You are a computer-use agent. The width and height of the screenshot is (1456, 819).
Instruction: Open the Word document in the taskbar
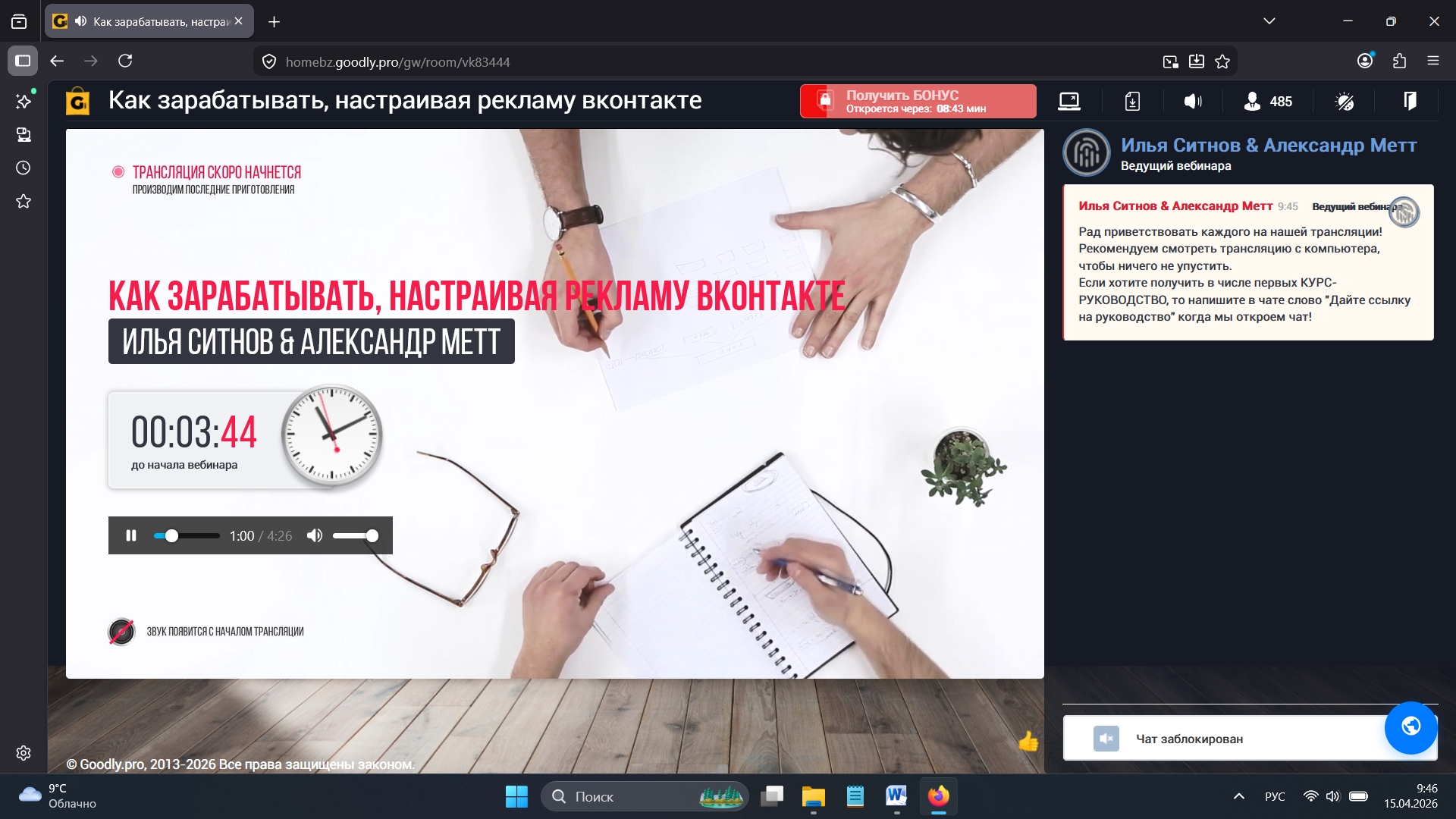click(896, 796)
